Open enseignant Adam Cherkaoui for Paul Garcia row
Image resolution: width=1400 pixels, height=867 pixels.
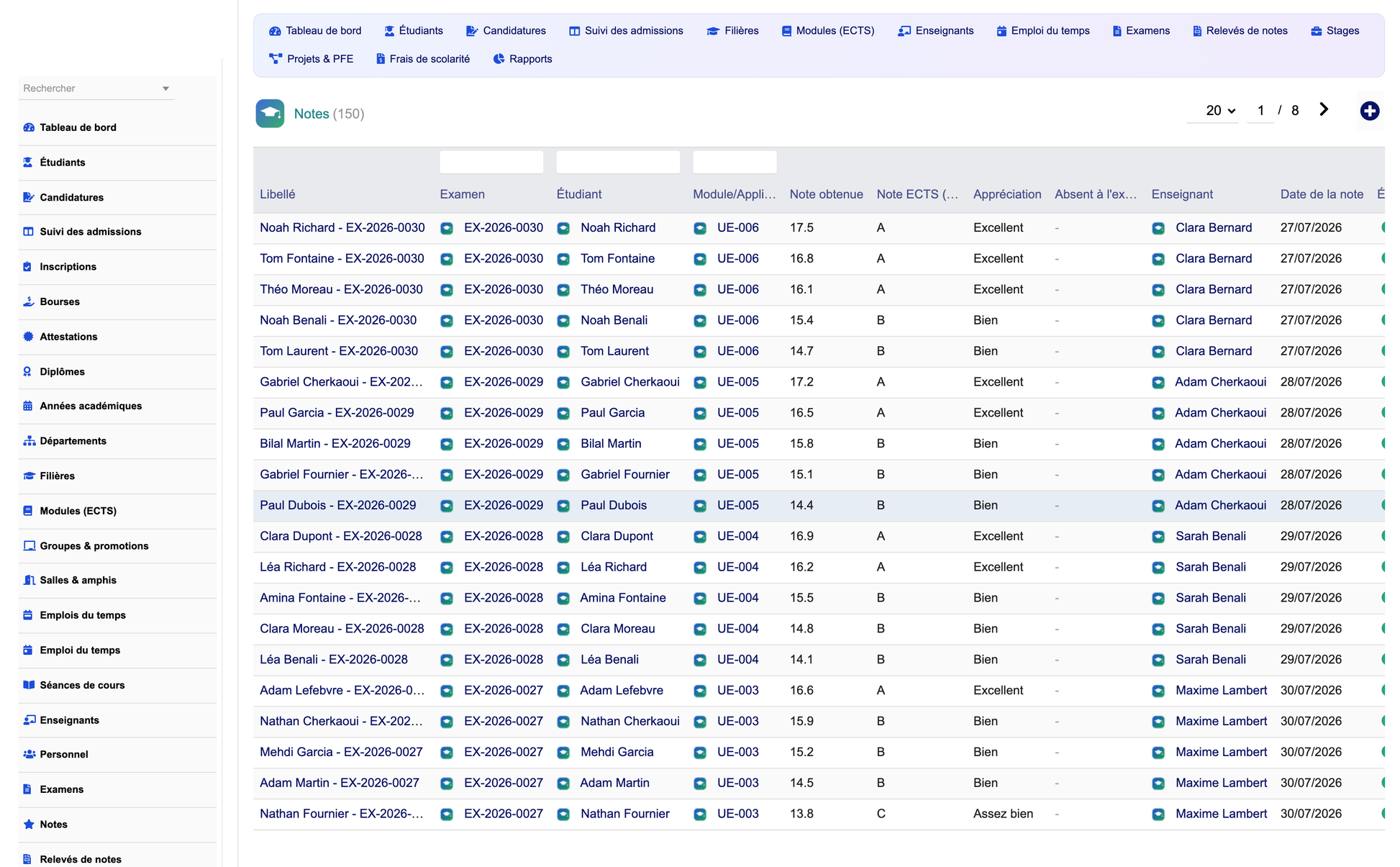coord(1220,413)
